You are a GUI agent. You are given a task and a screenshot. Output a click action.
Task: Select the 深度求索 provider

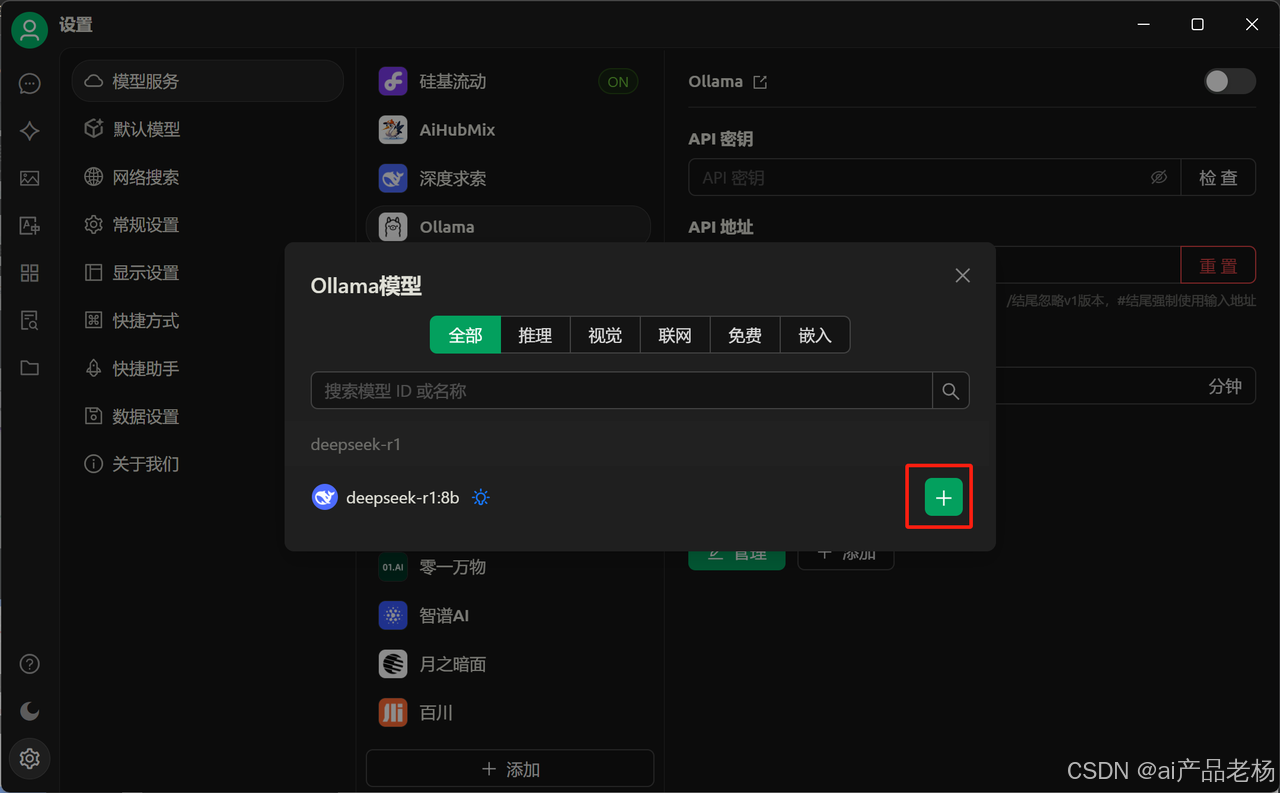(508, 179)
